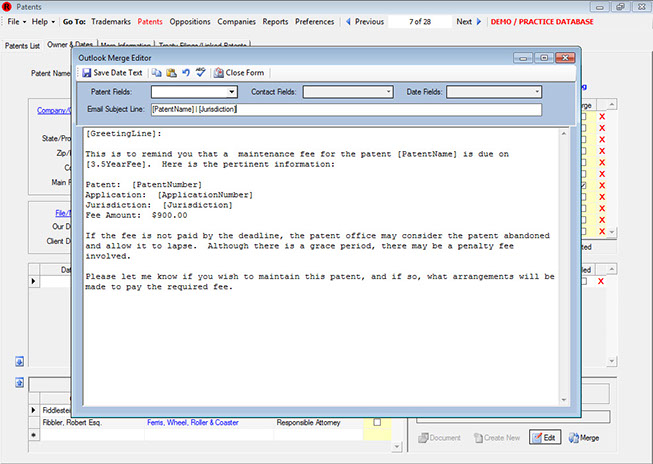Click the Paste icon in the Merge Editor toolbar
Viewport: 653px width, 464px height.
pyautogui.click(x=172, y=73)
